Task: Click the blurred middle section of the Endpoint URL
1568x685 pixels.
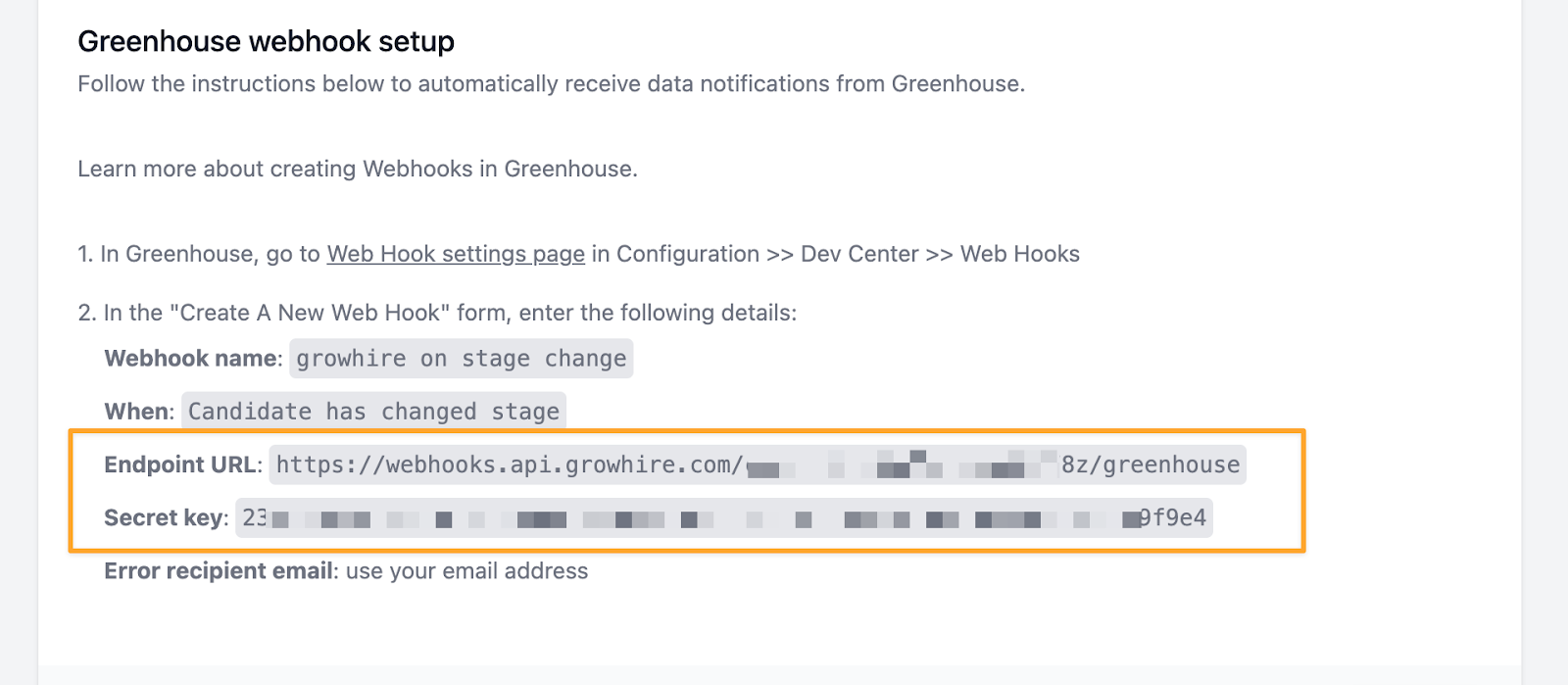Action: pyautogui.click(x=902, y=465)
